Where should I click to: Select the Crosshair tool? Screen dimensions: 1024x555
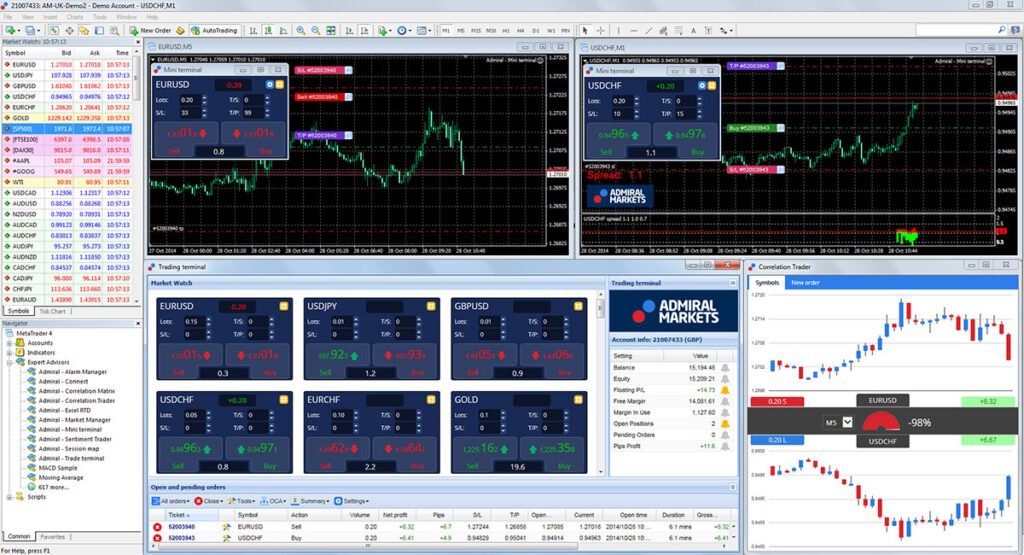tap(600, 30)
